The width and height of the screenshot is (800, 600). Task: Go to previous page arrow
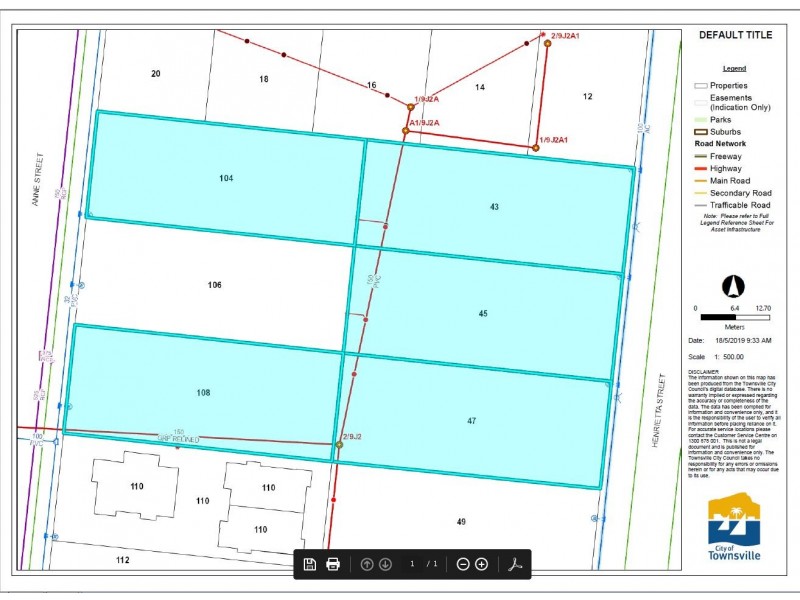[x=367, y=564]
